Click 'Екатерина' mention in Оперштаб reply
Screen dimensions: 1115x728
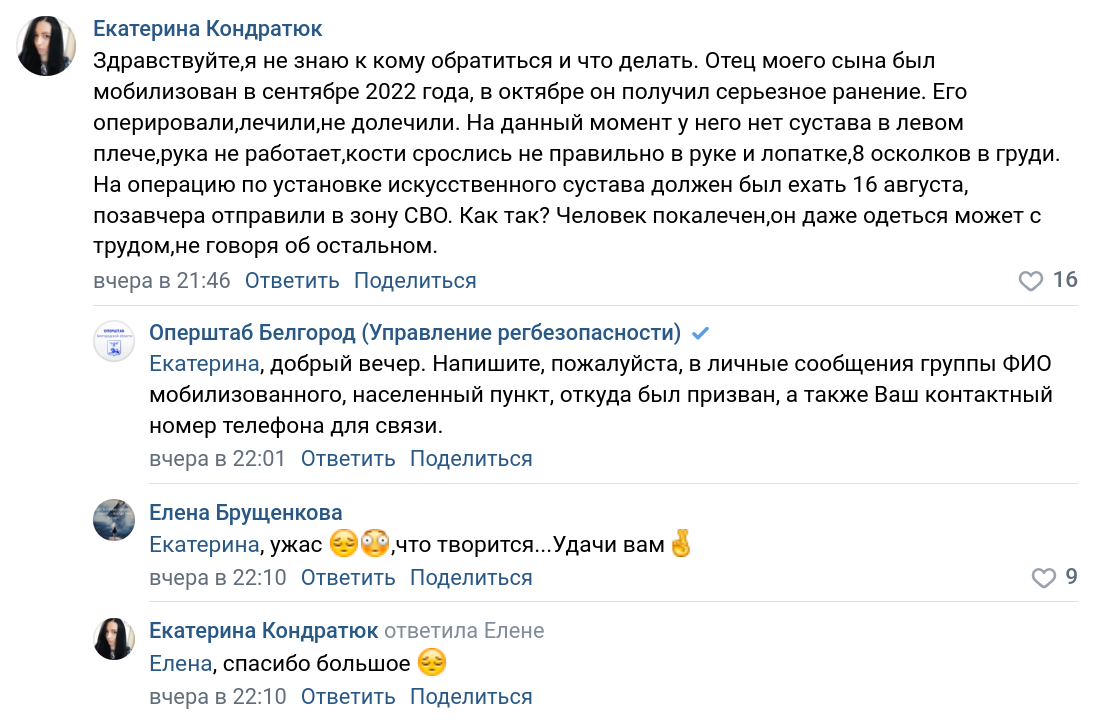click(x=204, y=365)
